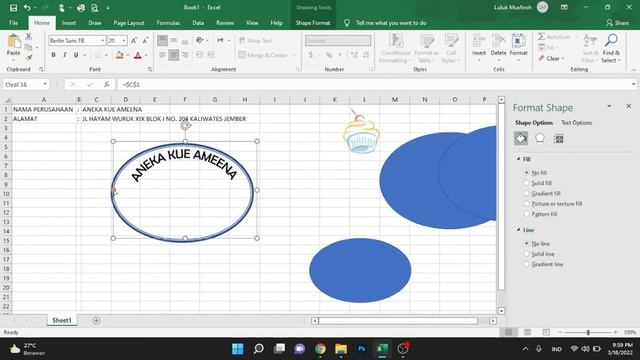Click the Insert Function fx icon

click(107, 84)
